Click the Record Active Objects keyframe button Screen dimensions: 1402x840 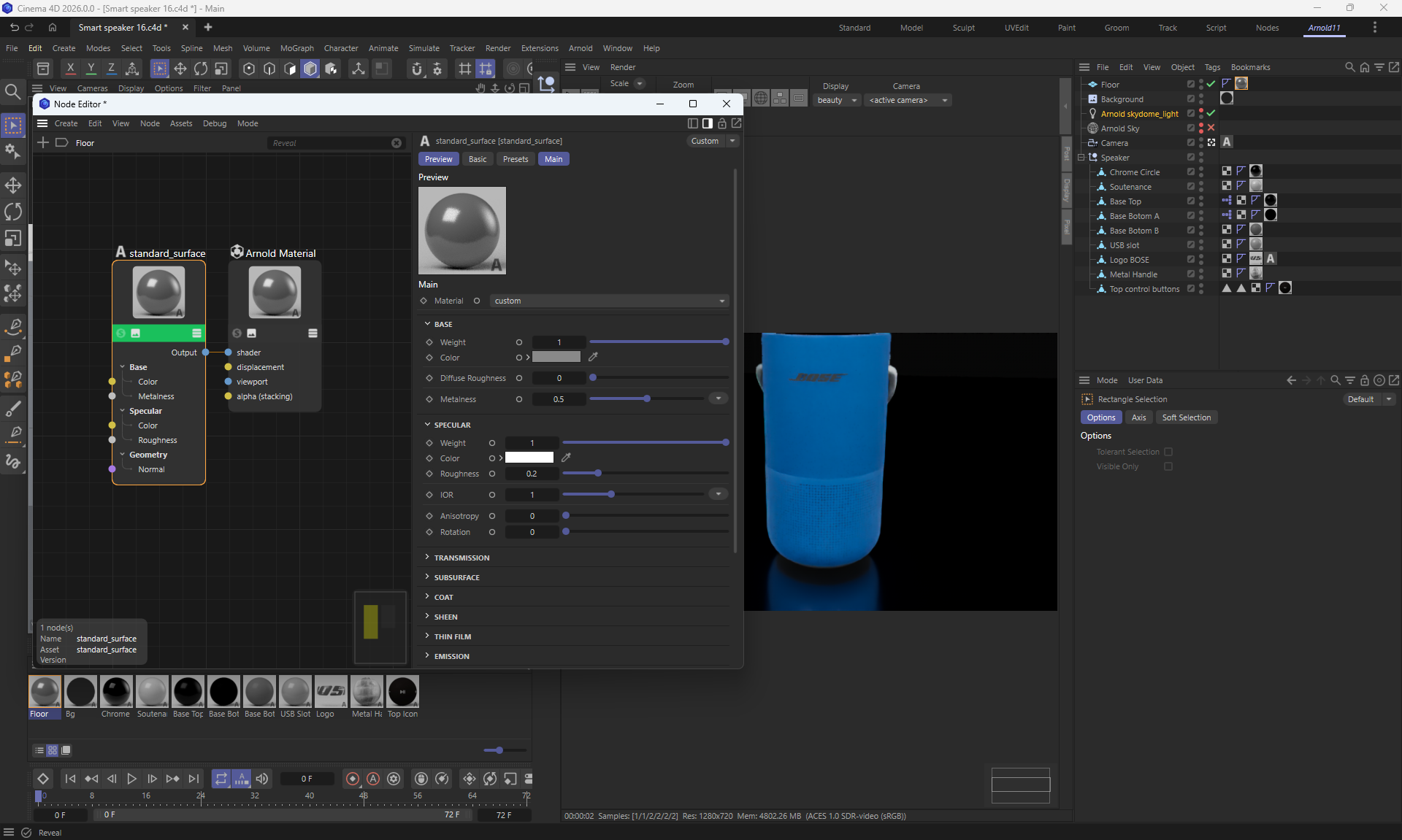[x=353, y=779]
